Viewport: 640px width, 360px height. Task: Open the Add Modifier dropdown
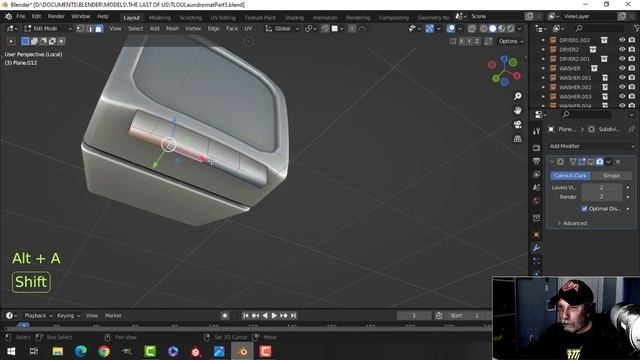[591, 146]
